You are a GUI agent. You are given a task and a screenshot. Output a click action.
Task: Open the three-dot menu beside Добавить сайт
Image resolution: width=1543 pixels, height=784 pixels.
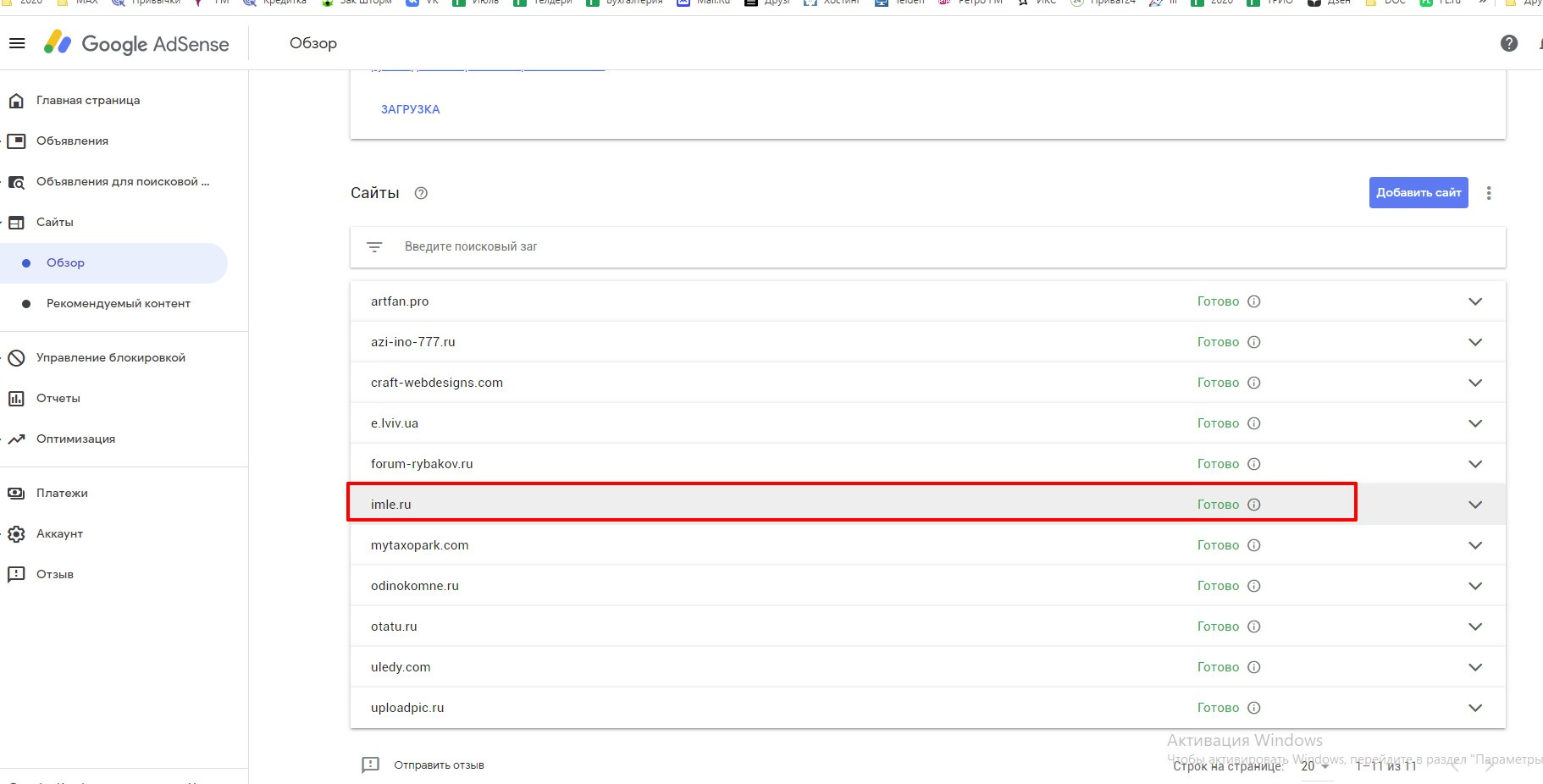tap(1489, 193)
